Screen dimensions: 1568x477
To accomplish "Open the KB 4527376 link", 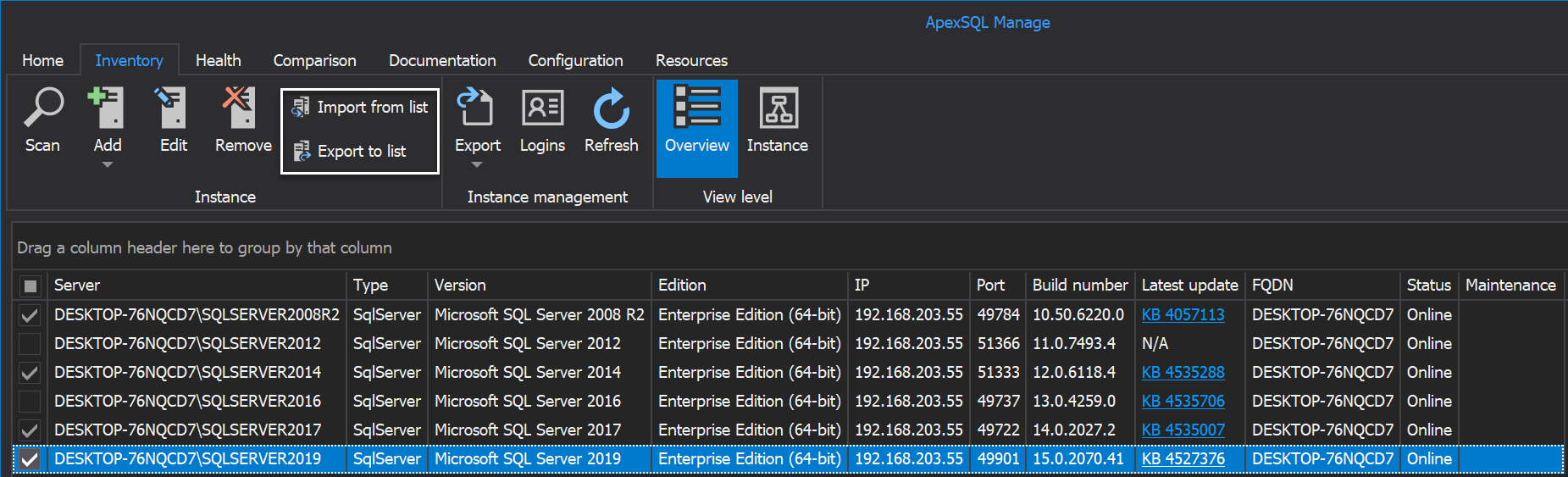I will pos(1183,458).
